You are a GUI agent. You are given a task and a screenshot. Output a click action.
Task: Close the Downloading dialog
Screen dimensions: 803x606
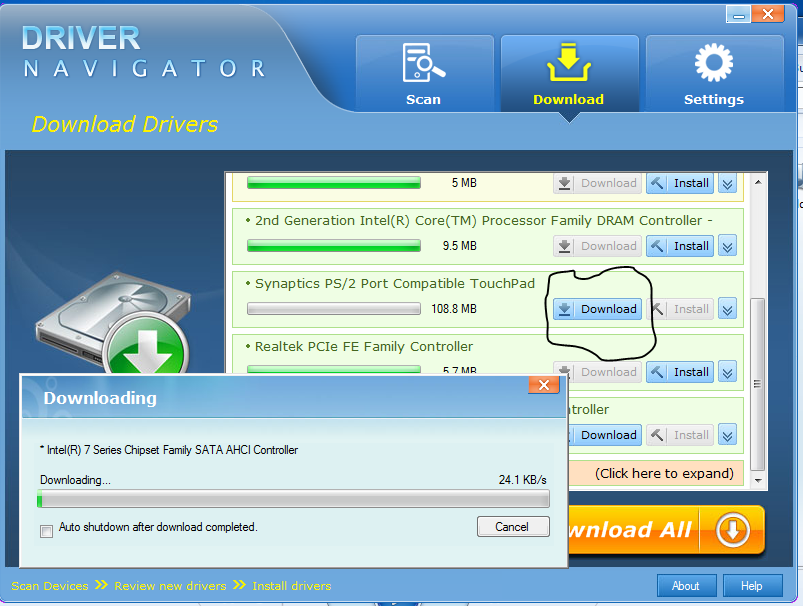pyautogui.click(x=544, y=385)
